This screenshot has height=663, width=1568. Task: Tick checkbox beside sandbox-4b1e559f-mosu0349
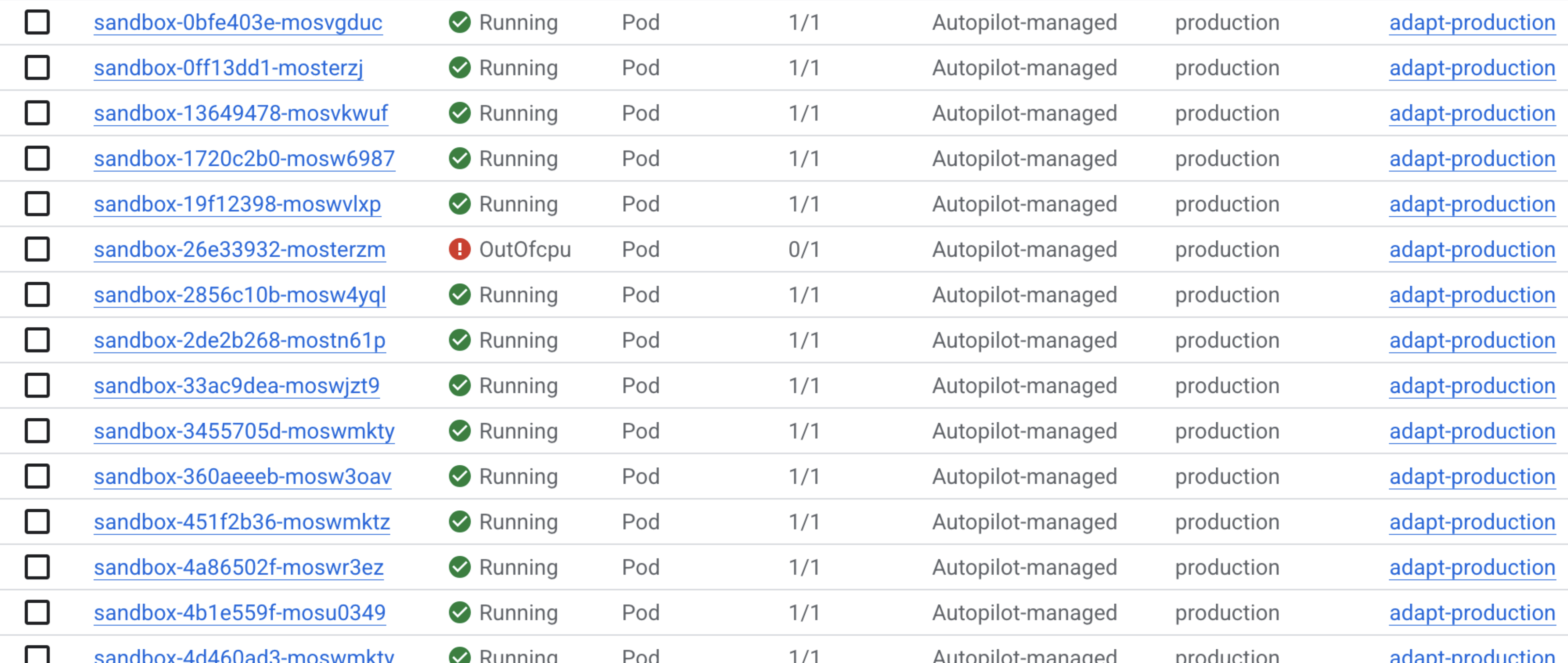[37, 612]
